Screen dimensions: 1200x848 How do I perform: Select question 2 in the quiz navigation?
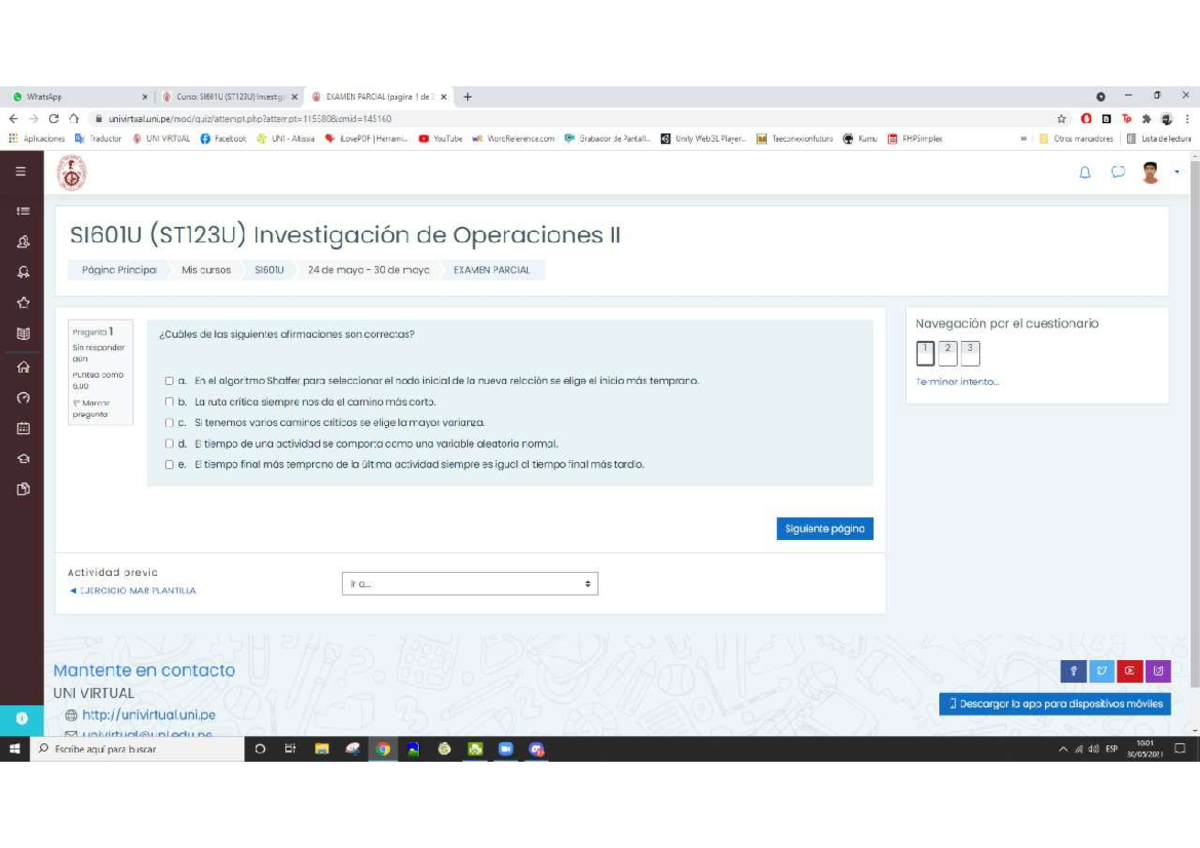click(947, 351)
